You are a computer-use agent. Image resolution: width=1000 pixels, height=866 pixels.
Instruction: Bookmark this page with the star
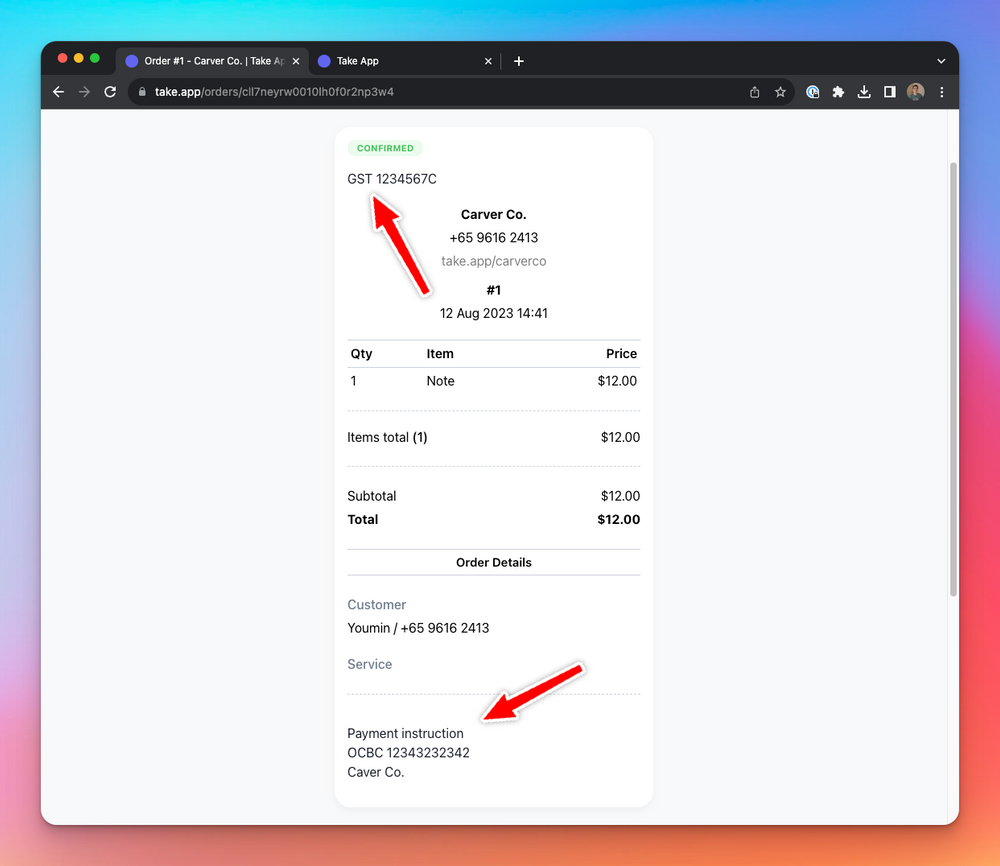coord(780,92)
